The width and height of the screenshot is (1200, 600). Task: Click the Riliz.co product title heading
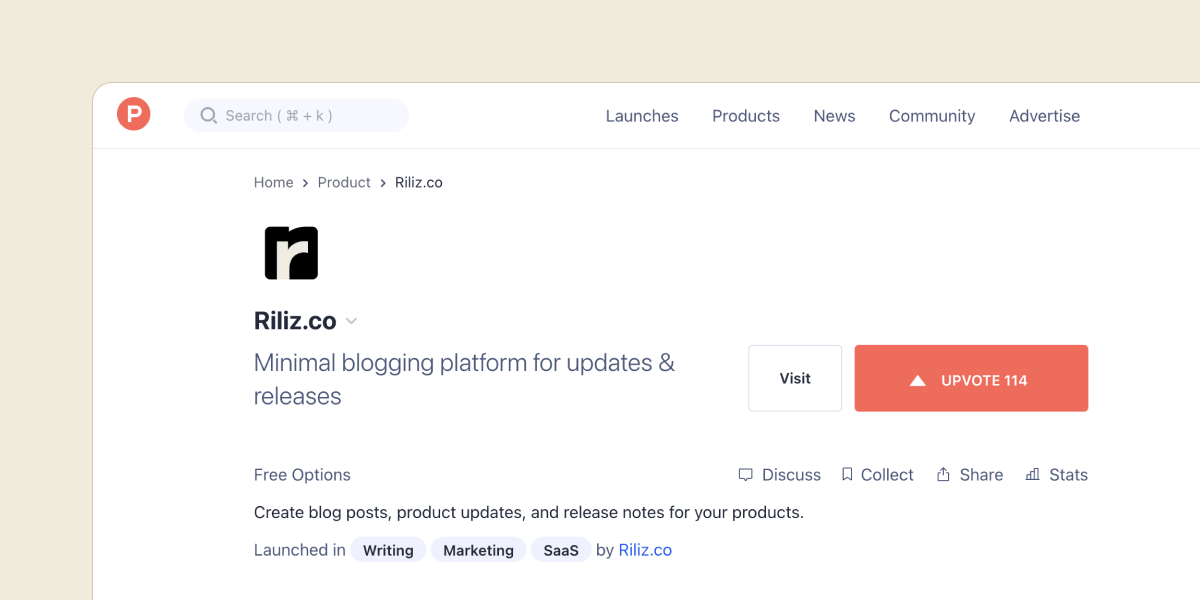[x=295, y=321]
